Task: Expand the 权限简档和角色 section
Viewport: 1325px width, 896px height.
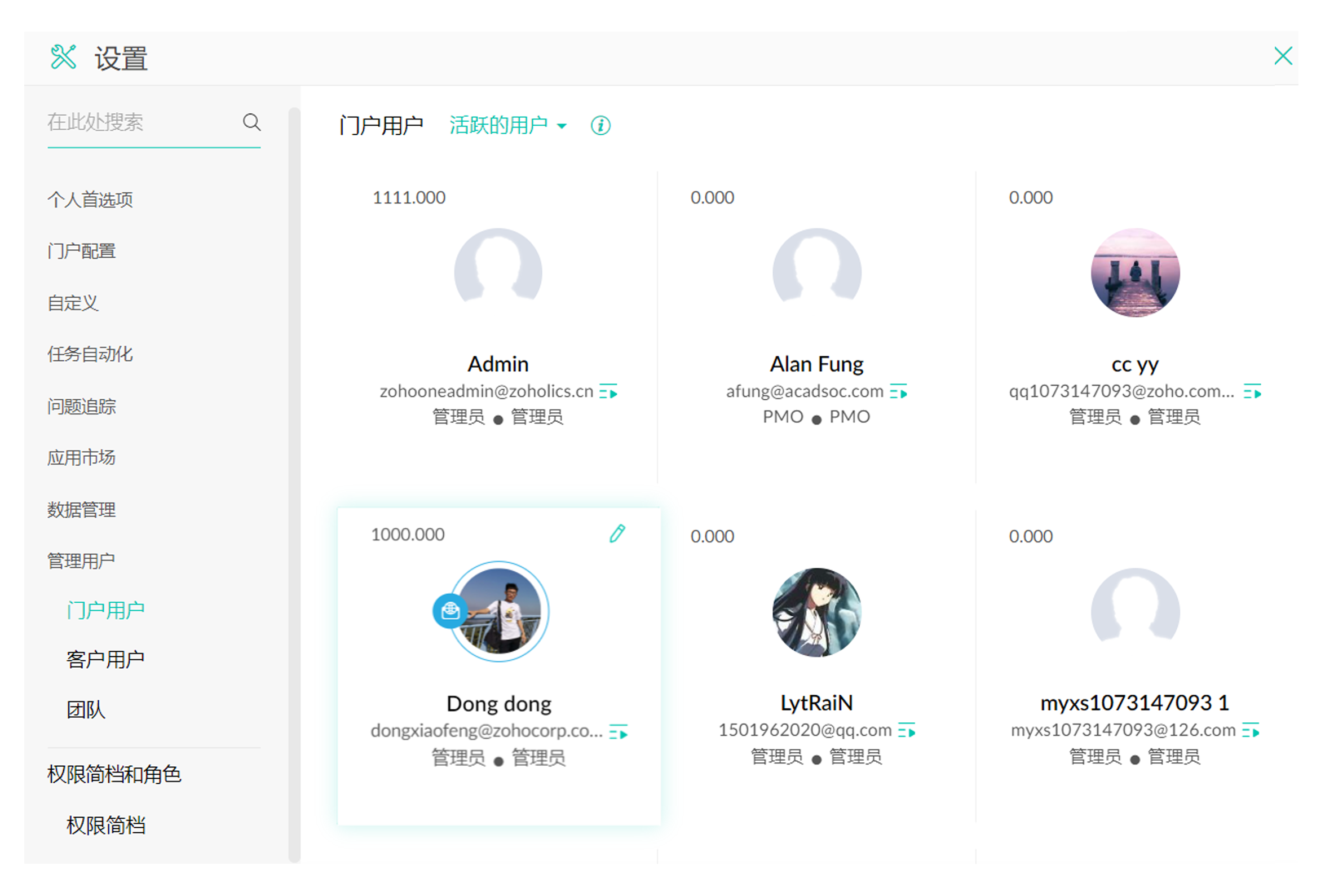Action: coord(114,774)
